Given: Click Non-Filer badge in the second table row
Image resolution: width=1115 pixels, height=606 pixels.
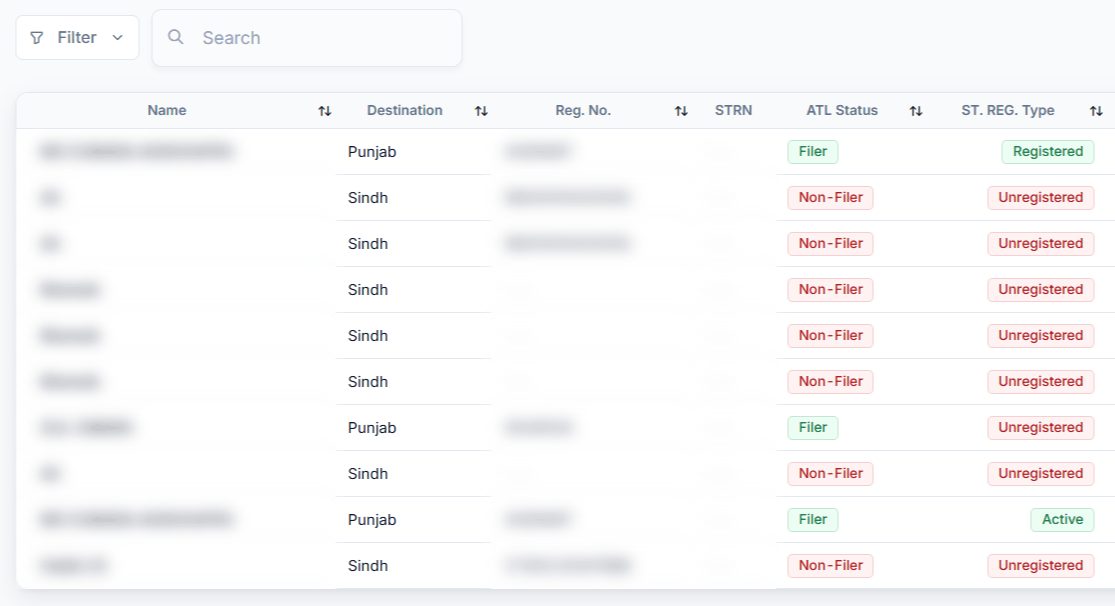Looking at the screenshot, I should coord(830,198).
